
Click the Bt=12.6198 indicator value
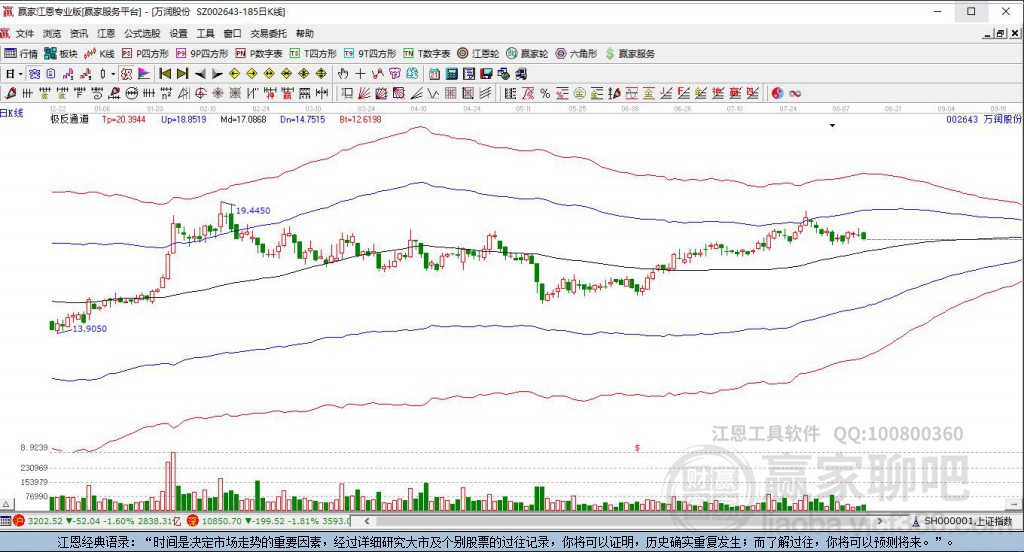click(360, 120)
